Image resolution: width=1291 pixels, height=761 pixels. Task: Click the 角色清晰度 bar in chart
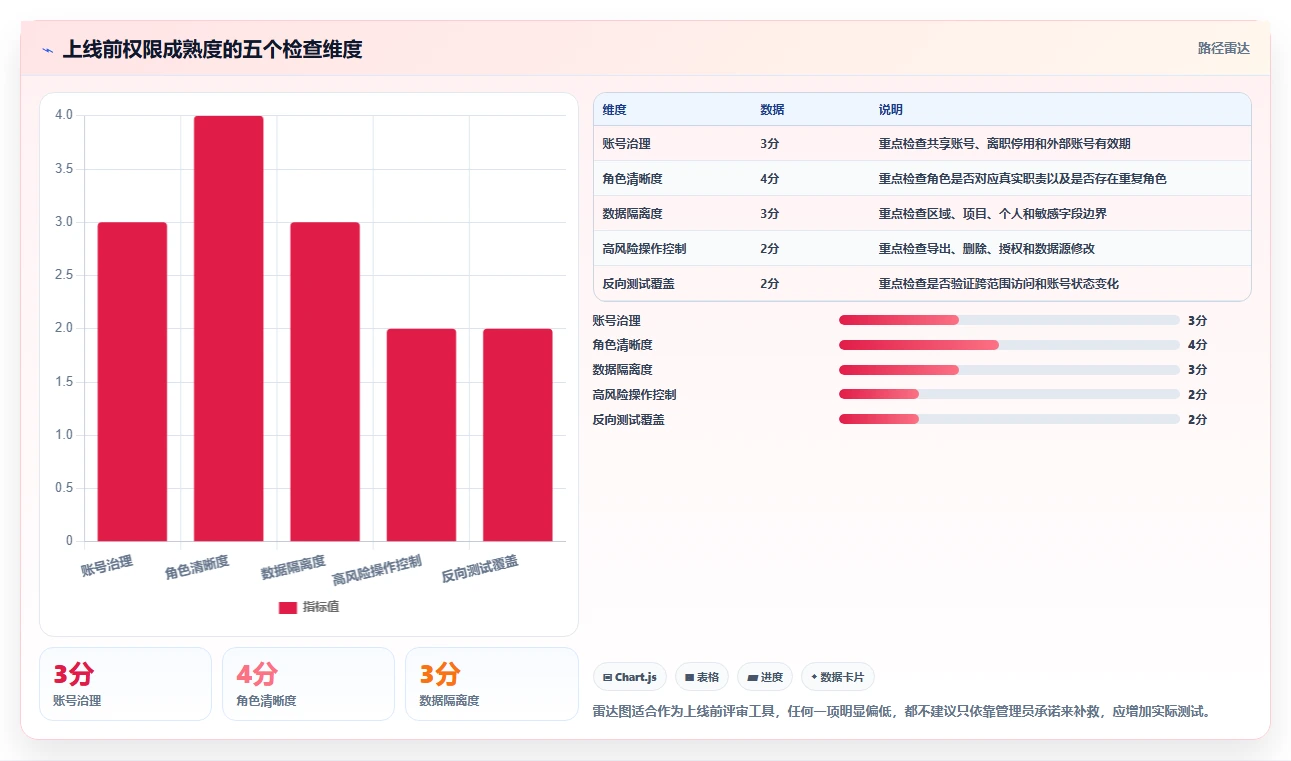tap(228, 329)
